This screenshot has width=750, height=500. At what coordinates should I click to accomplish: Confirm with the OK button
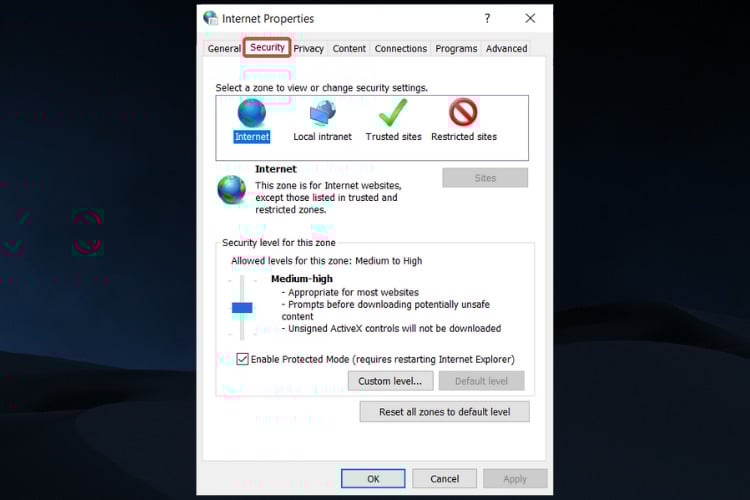click(373, 478)
